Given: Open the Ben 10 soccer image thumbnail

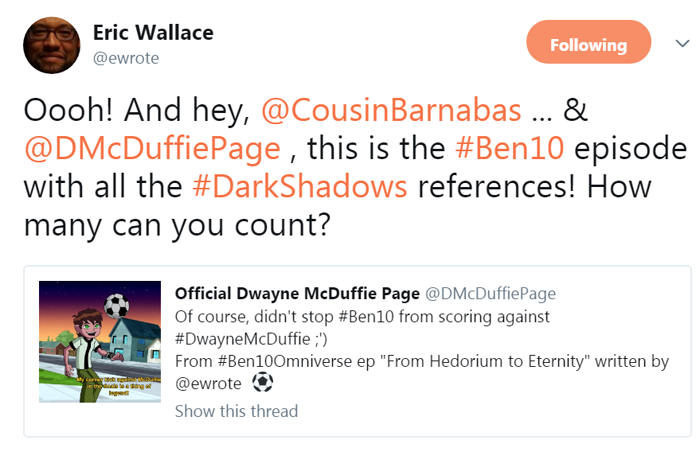Looking at the screenshot, I should tap(100, 342).
